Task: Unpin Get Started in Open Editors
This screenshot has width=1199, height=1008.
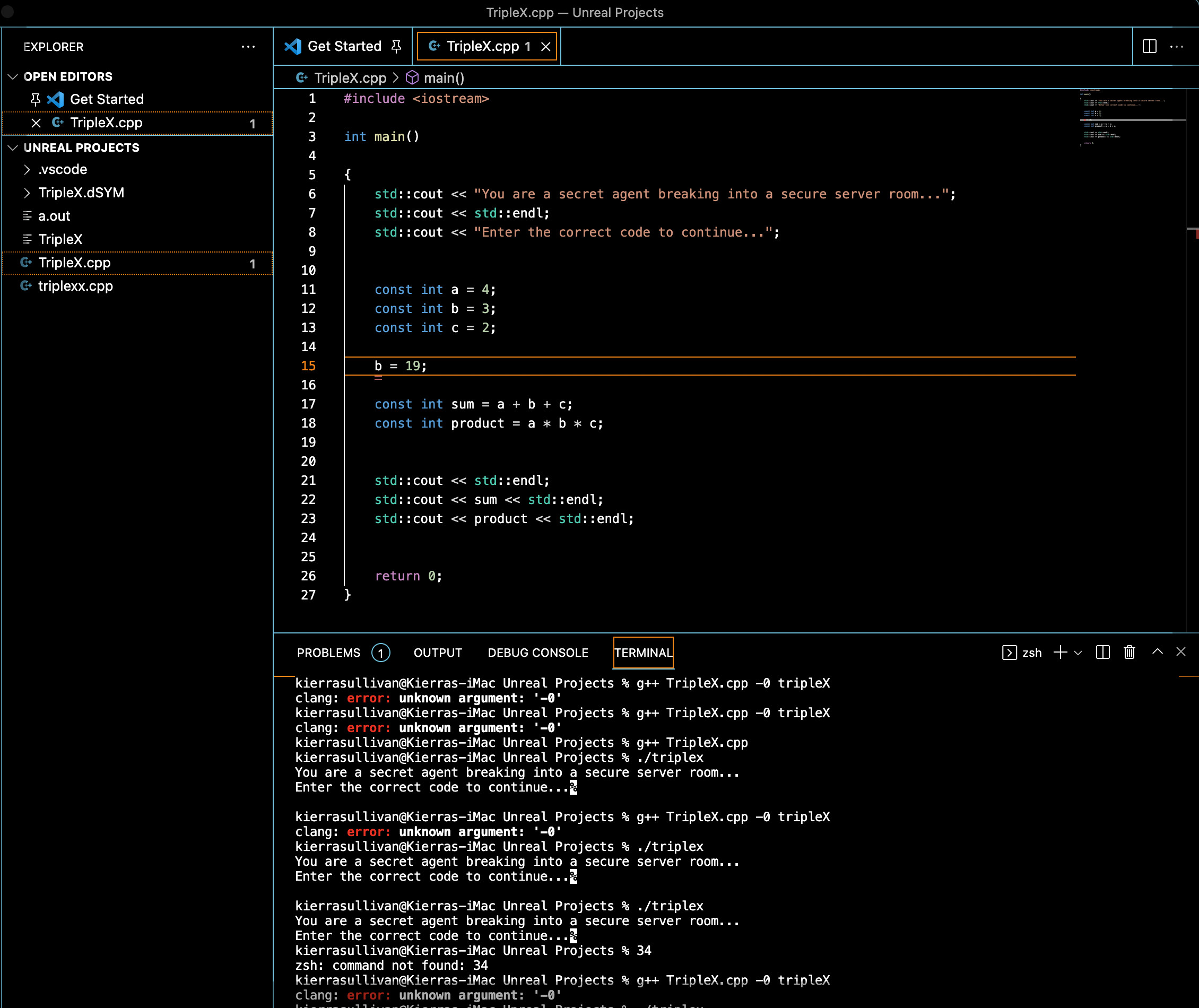Action: (x=36, y=99)
